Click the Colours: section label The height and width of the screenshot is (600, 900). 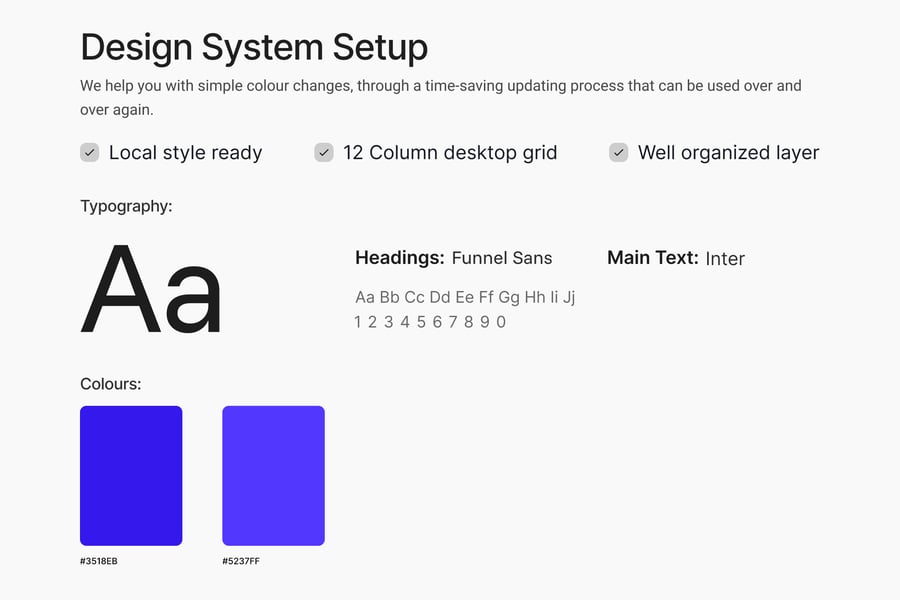coord(111,384)
